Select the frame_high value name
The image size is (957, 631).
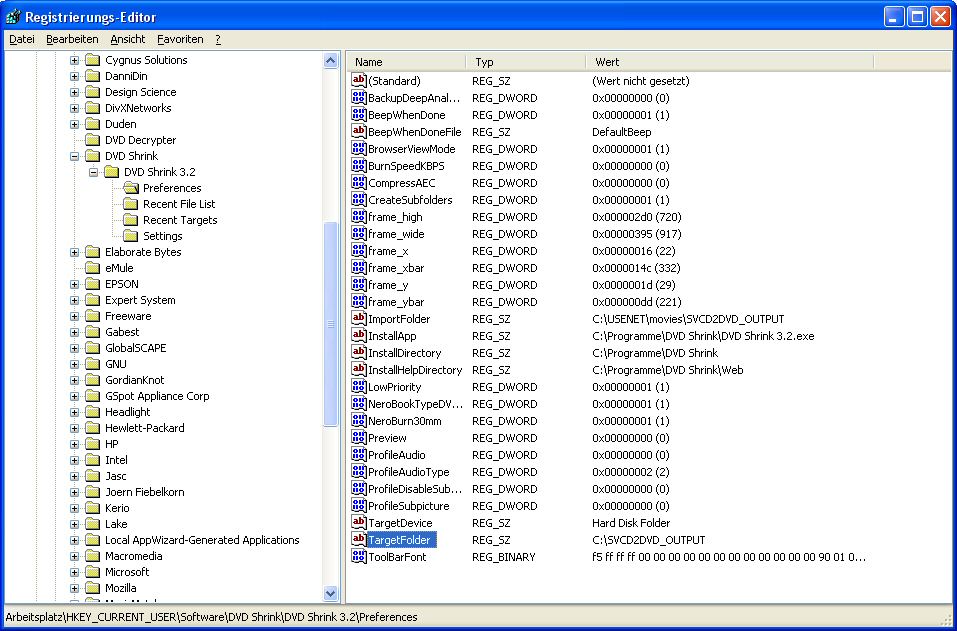[x=395, y=217]
